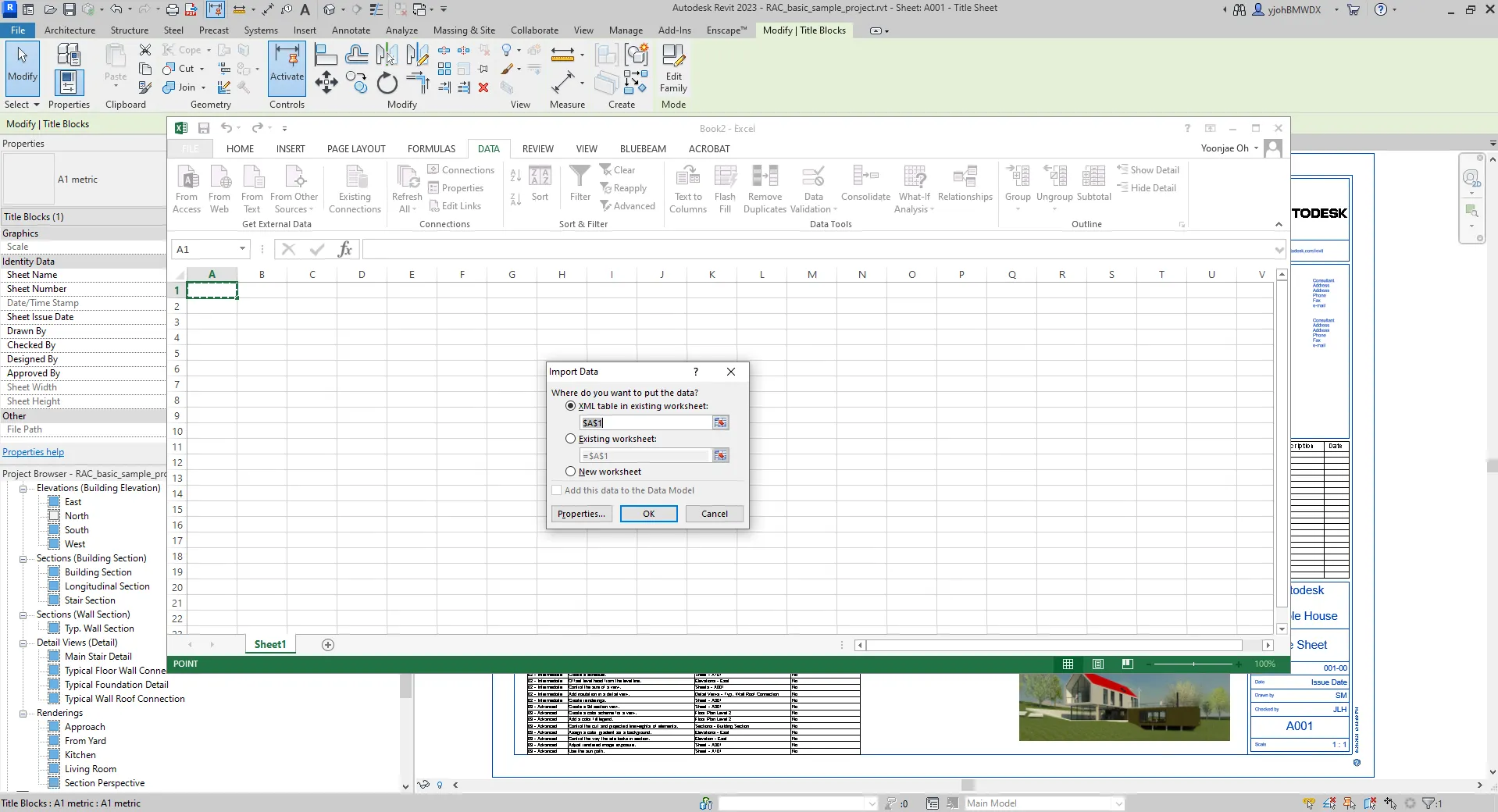Viewport: 1498px width, 812px height.
Task: Click the Activate tool in Revit Controls
Action: (287, 63)
